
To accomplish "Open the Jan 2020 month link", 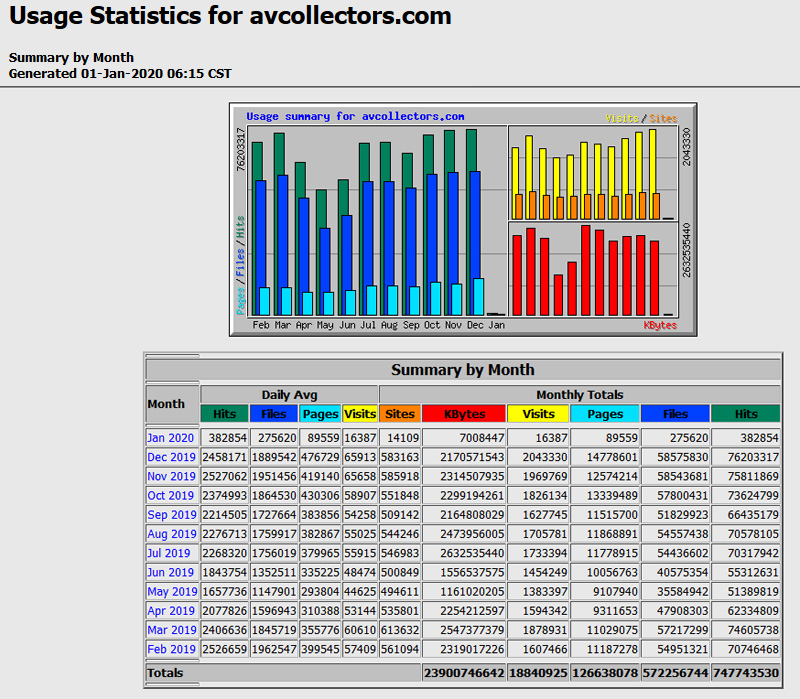I will click(170, 438).
